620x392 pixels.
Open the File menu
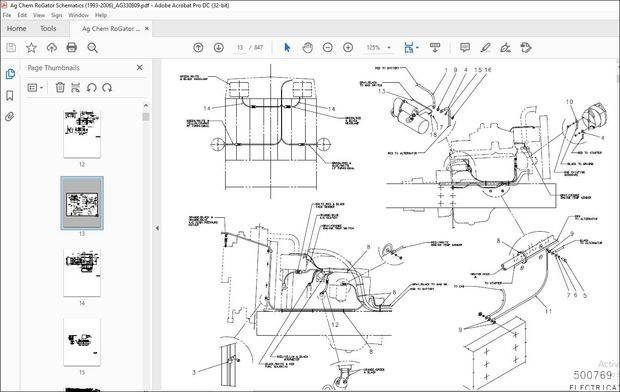click(7, 15)
